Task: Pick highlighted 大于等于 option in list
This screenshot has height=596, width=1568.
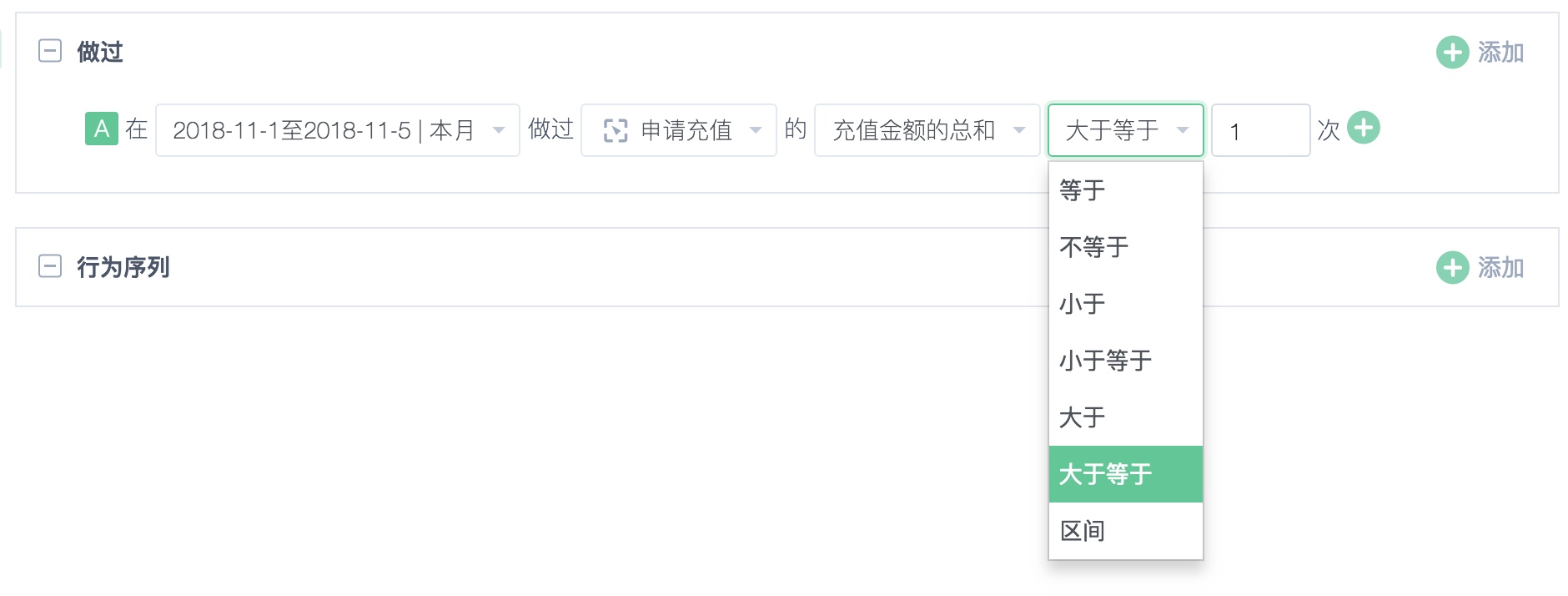Action: click(x=1126, y=474)
